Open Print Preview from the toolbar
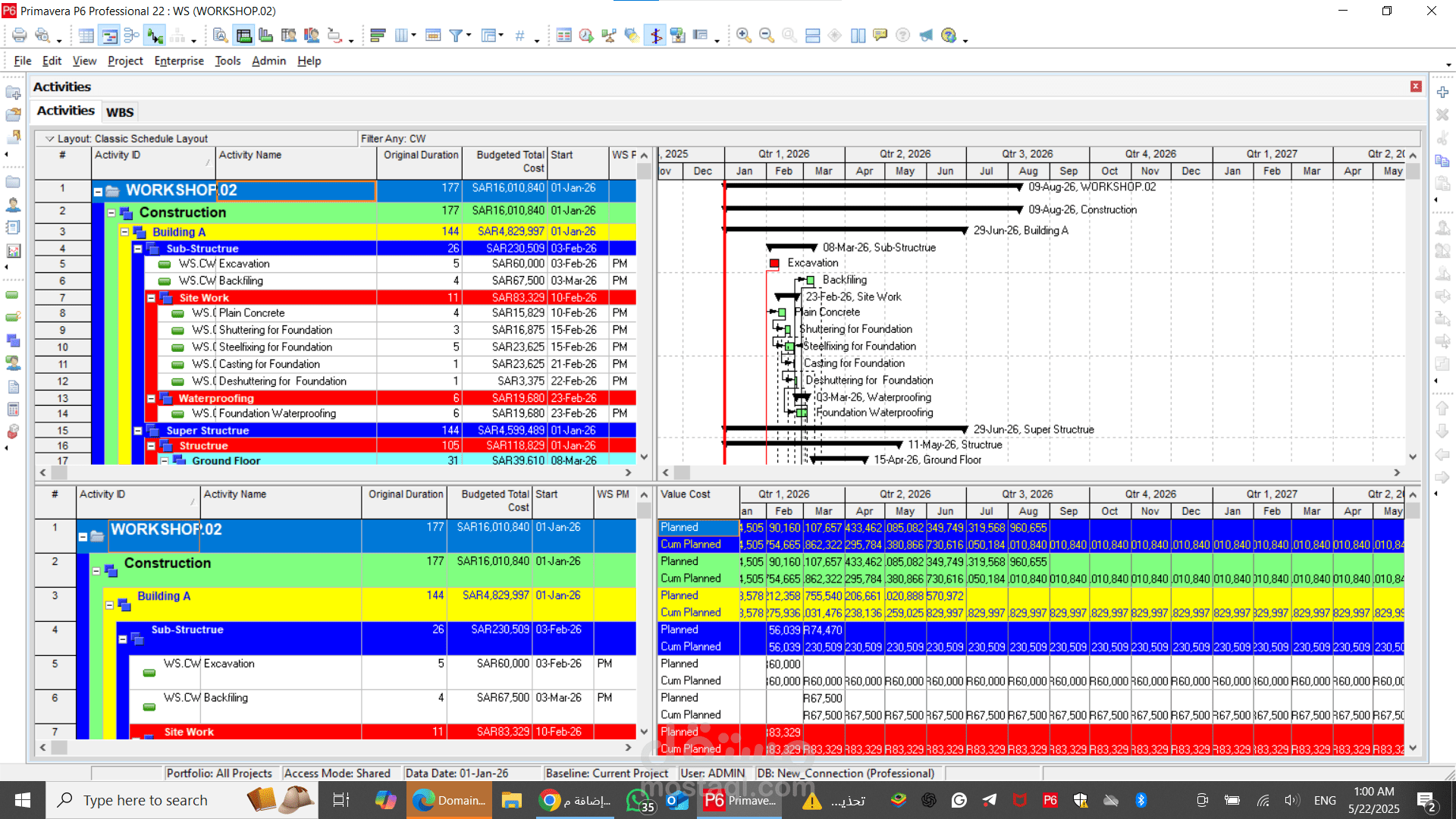The image size is (1456, 819). (x=42, y=36)
